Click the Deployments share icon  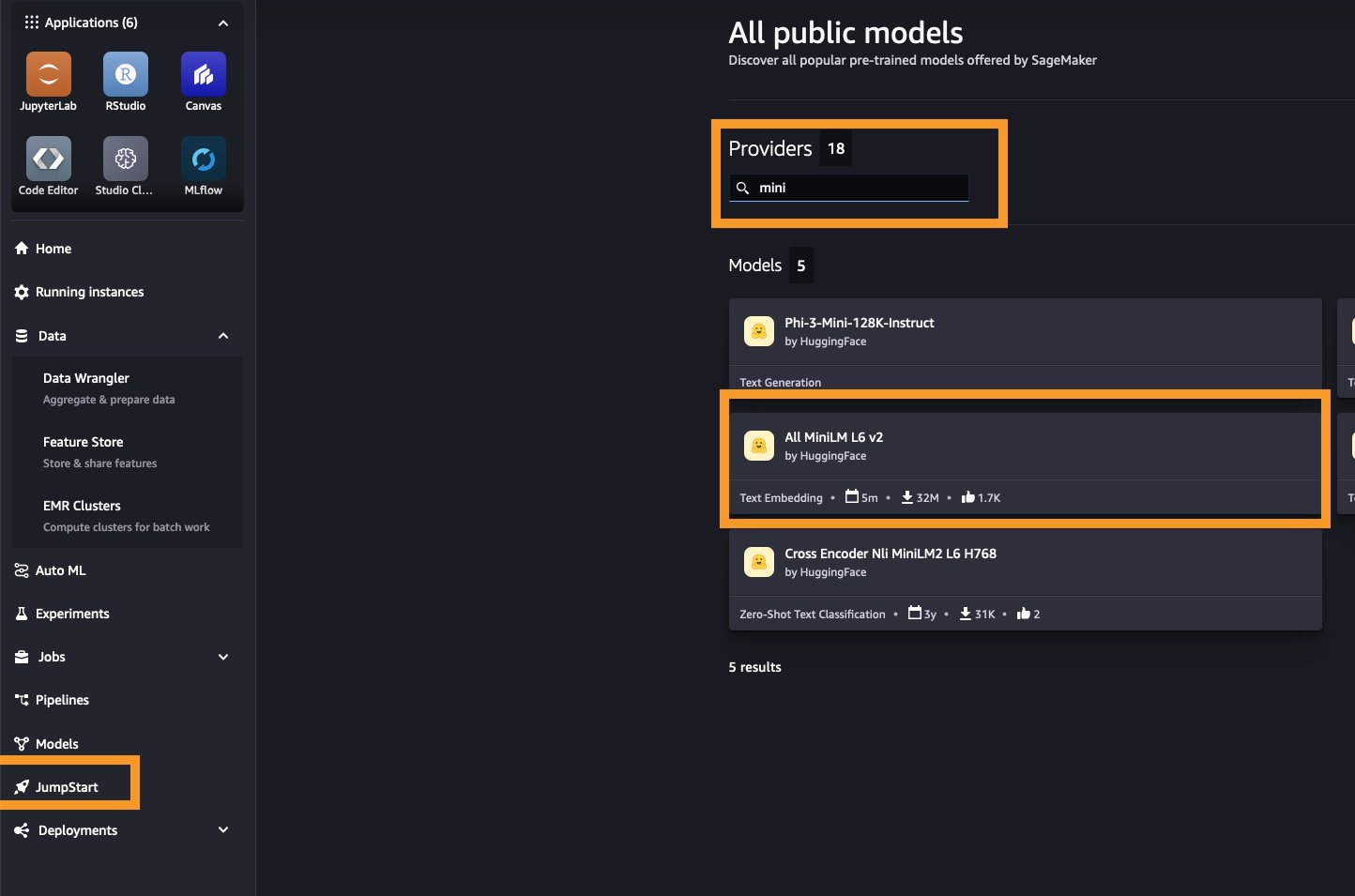click(x=22, y=830)
